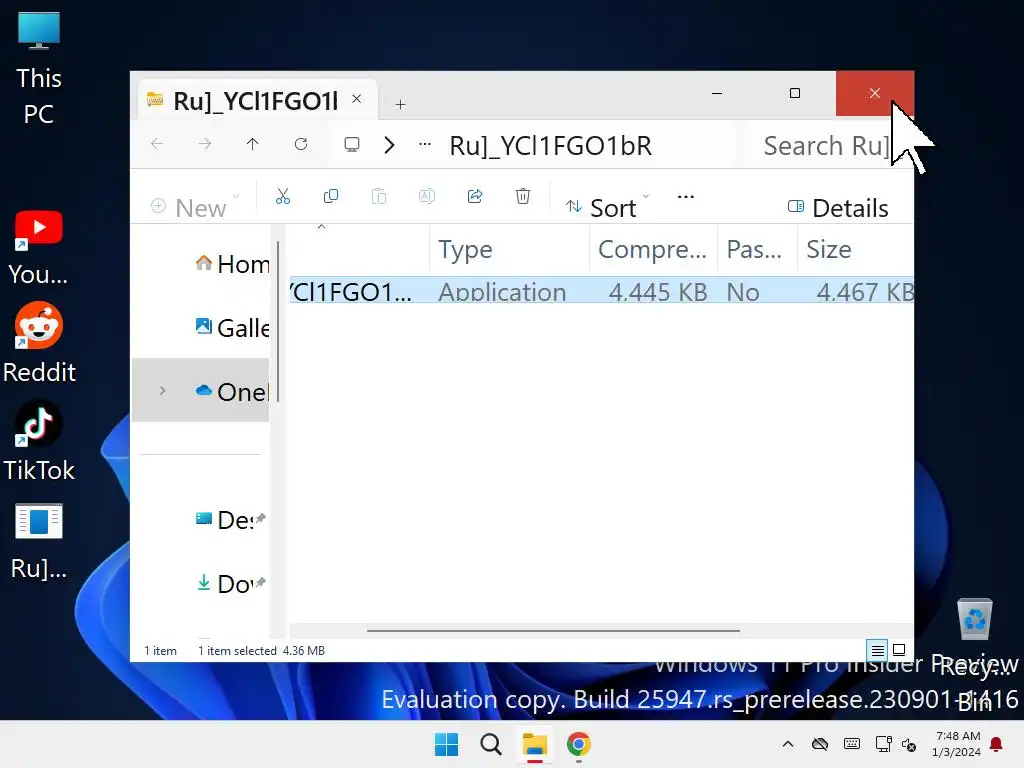Toggle the Details pane
Viewport: 1024px width, 768px height.
point(838,208)
